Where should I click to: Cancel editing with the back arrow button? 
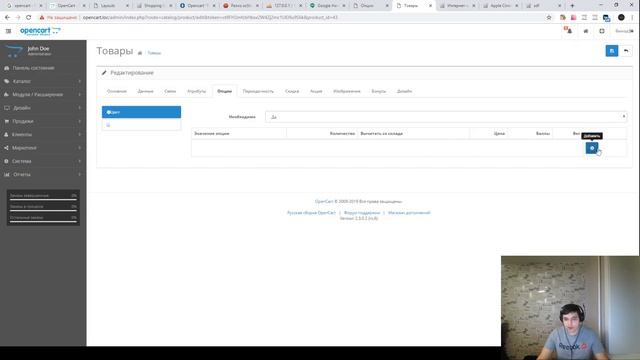(x=626, y=51)
